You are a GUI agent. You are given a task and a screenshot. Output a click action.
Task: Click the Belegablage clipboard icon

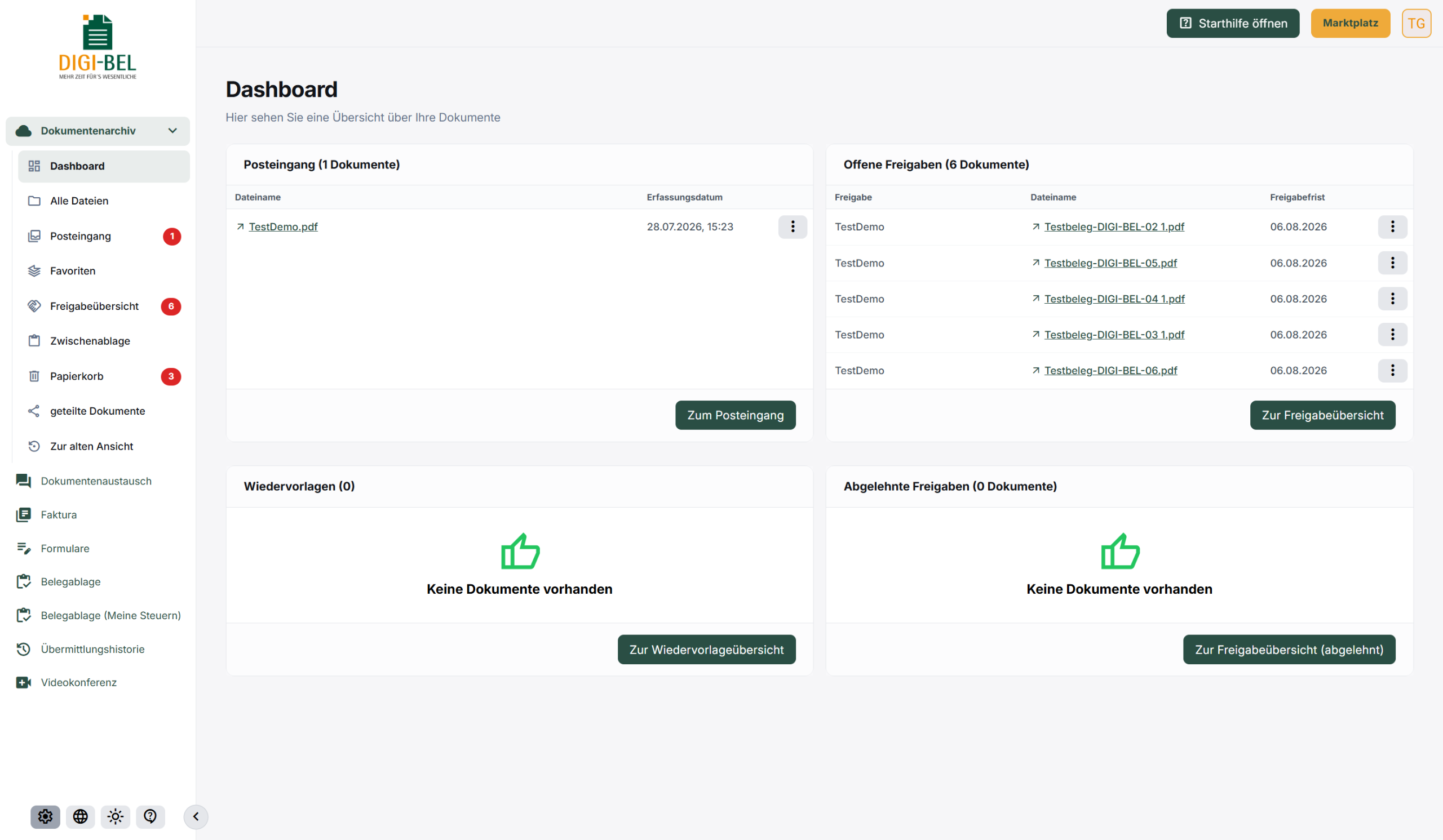coord(24,582)
